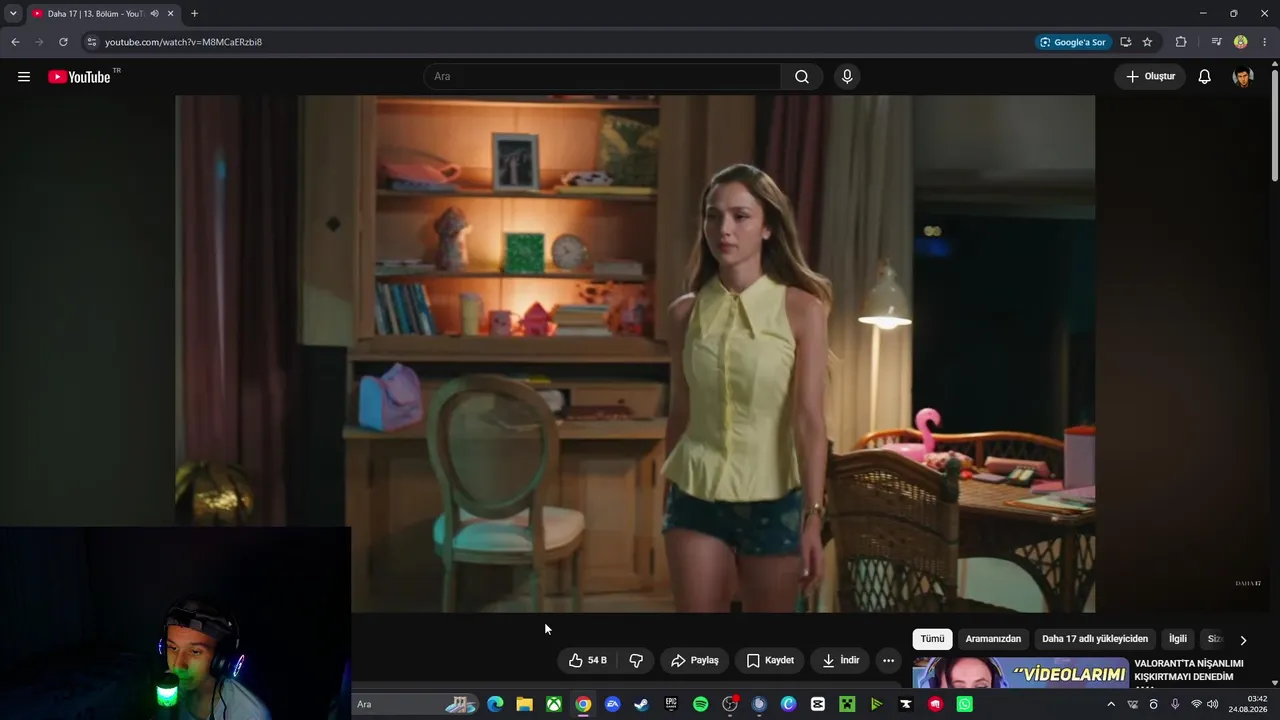The height and width of the screenshot is (720, 1280).
Task: Click the Google'a Sor button
Action: [x=1072, y=42]
